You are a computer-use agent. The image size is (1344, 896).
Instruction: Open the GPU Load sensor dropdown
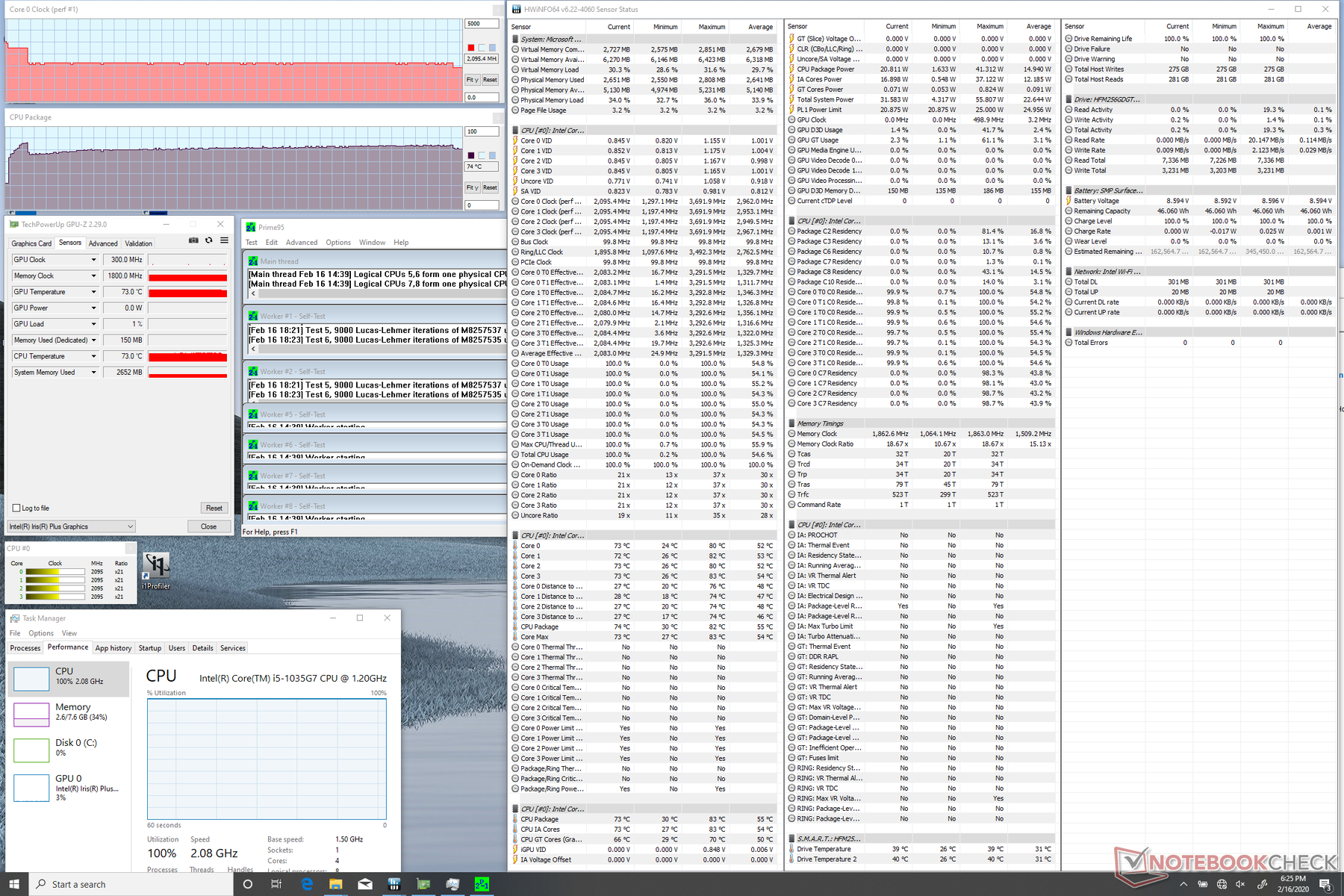(93, 324)
